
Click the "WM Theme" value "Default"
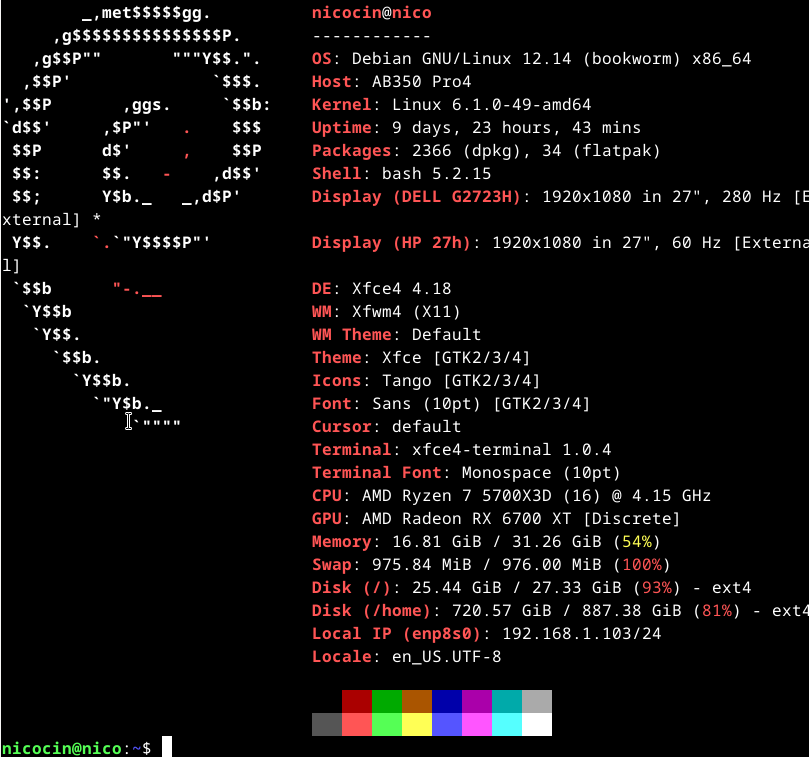[x=446, y=334]
